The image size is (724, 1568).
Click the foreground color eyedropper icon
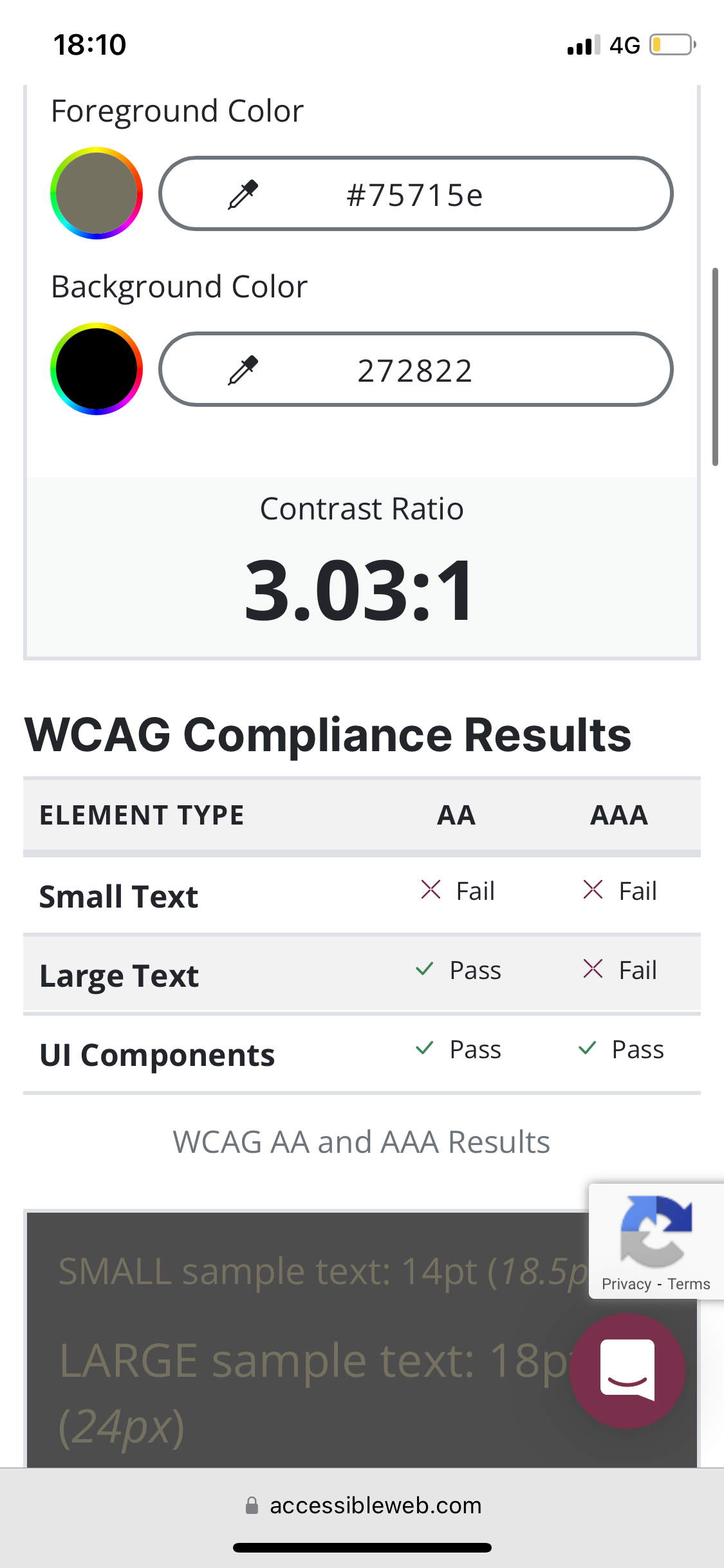point(243,194)
